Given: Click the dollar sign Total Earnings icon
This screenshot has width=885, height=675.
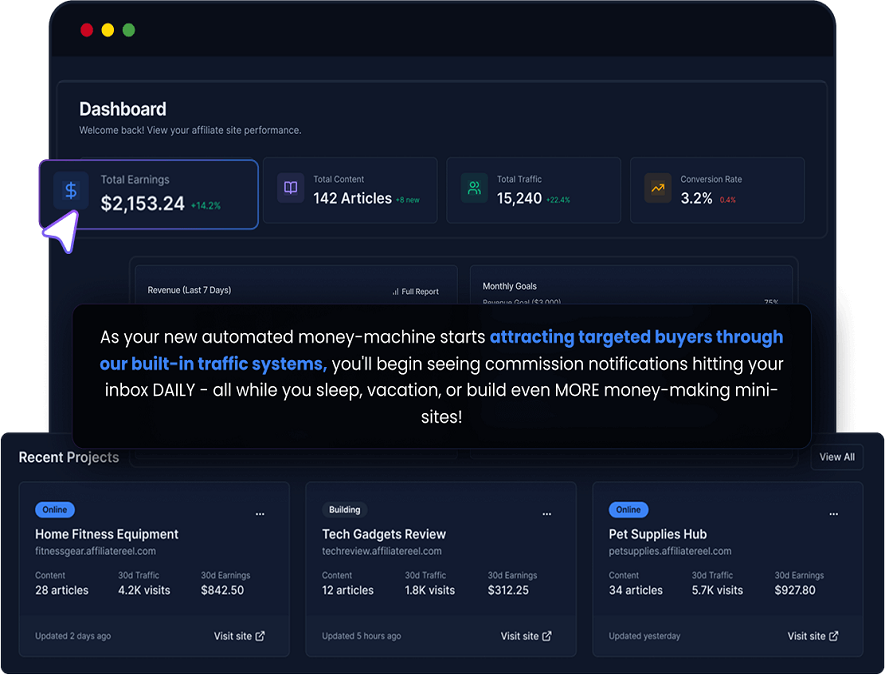Looking at the screenshot, I should (71, 190).
